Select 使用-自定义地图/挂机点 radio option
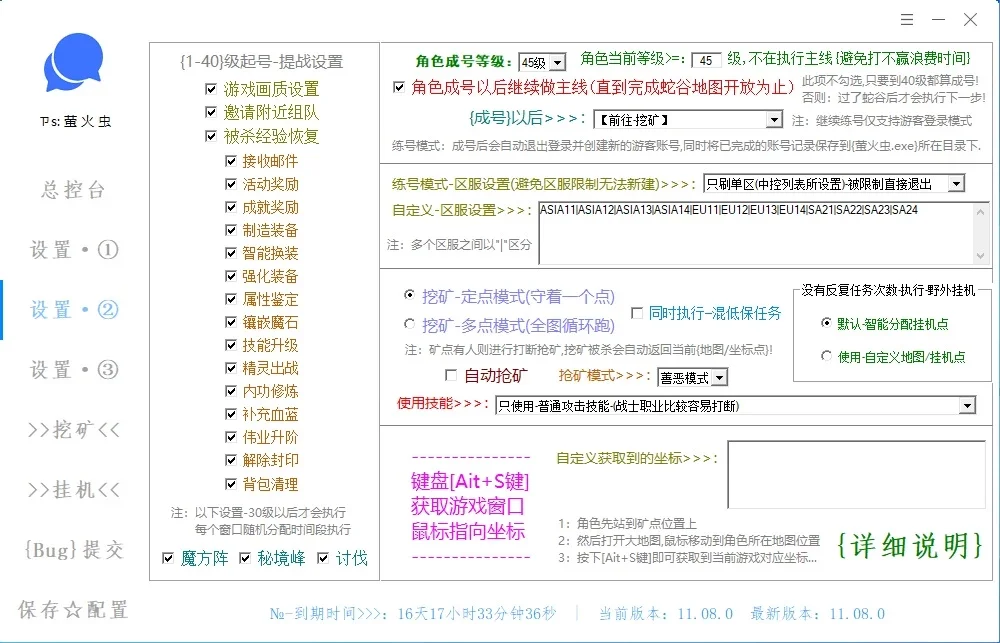This screenshot has height=643, width=1000. point(826,356)
